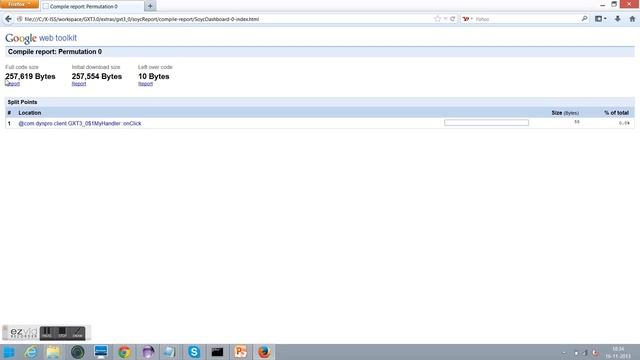Open Report link under Left over code
The image size is (640, 360).
pyautogui.click(x=145, y=84)
